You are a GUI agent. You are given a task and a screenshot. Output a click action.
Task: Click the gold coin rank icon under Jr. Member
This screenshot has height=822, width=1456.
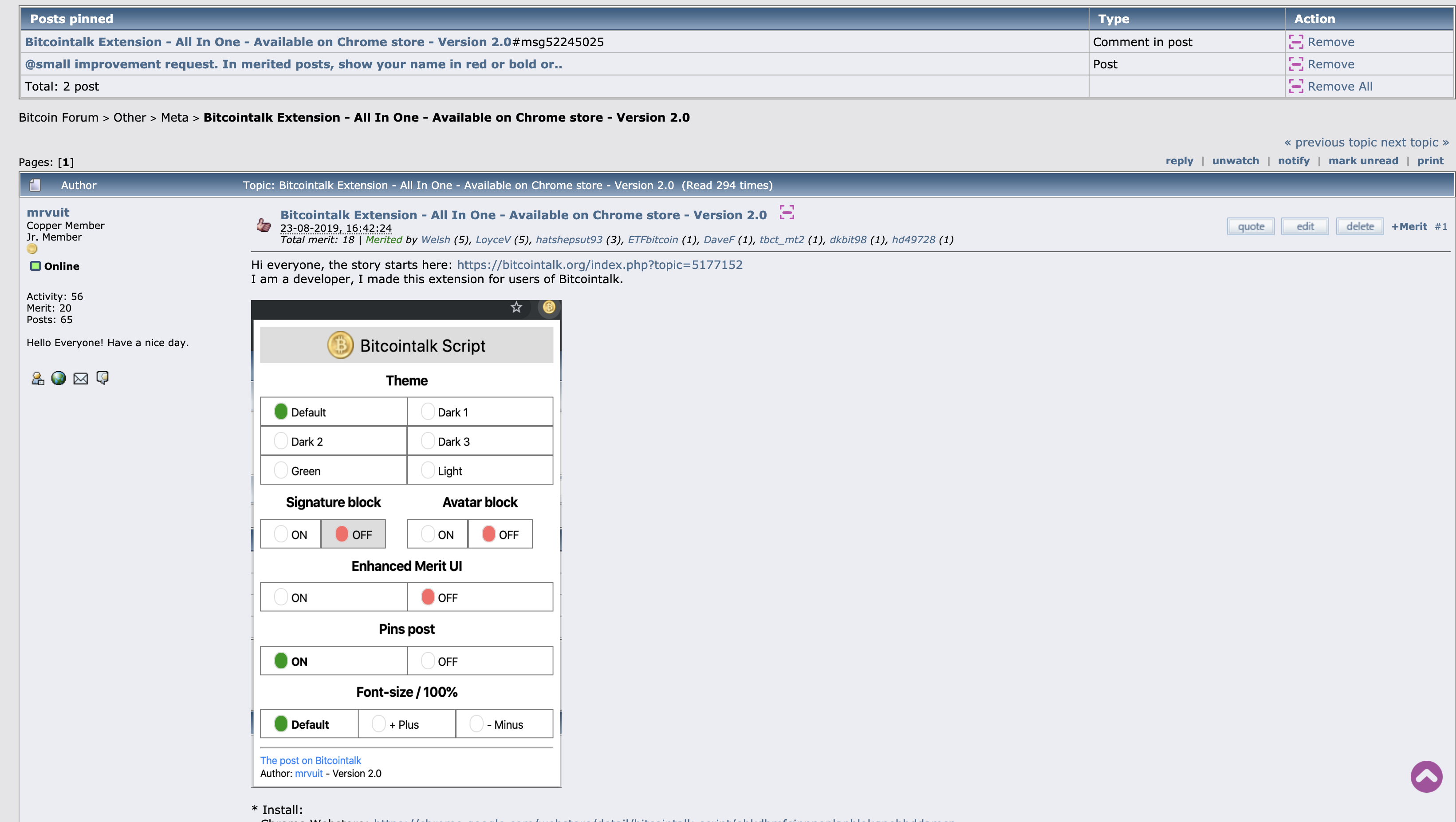point(32,249)
